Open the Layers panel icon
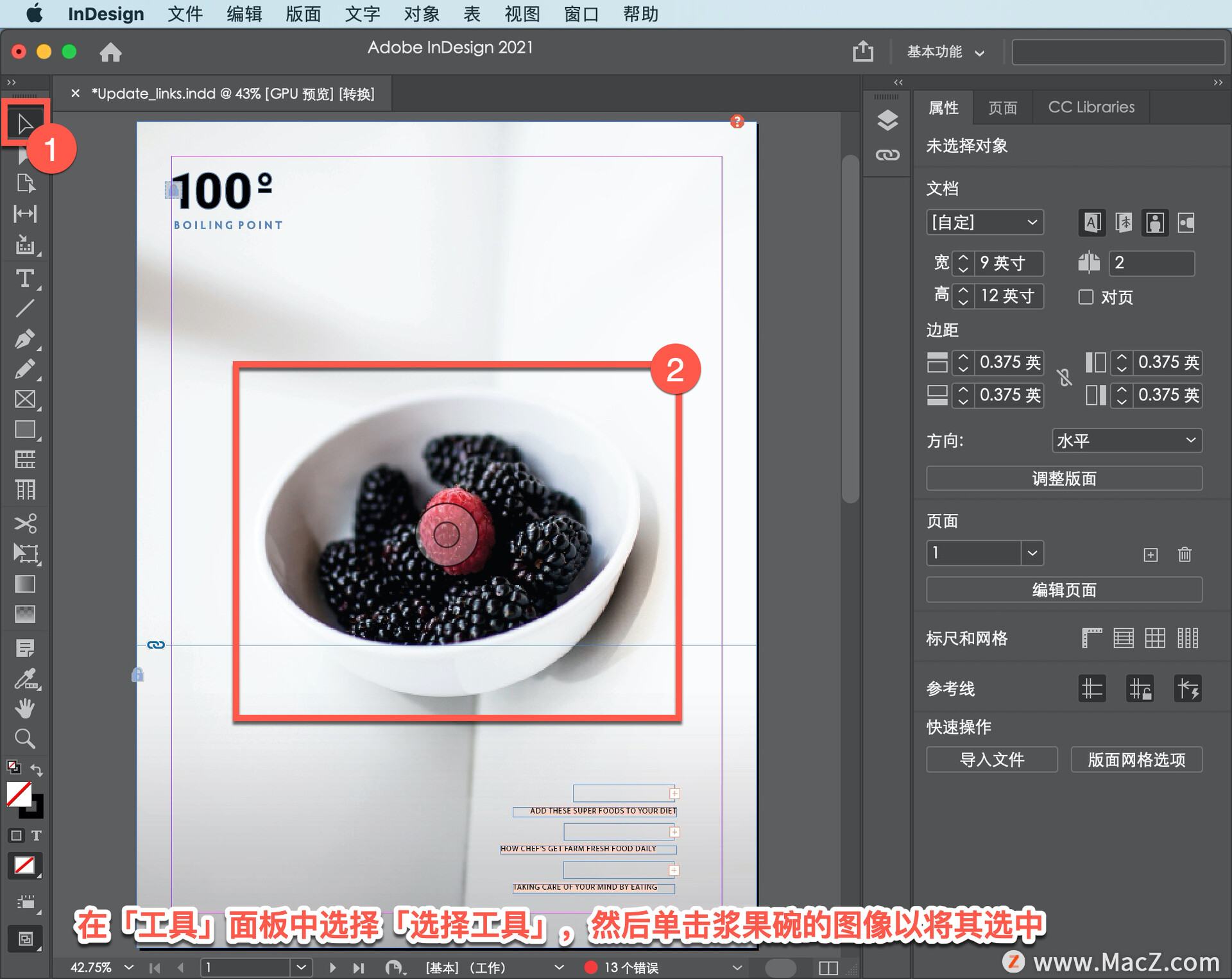The height and width of the screenshot is (979, 1232). (x=887, y=120)
